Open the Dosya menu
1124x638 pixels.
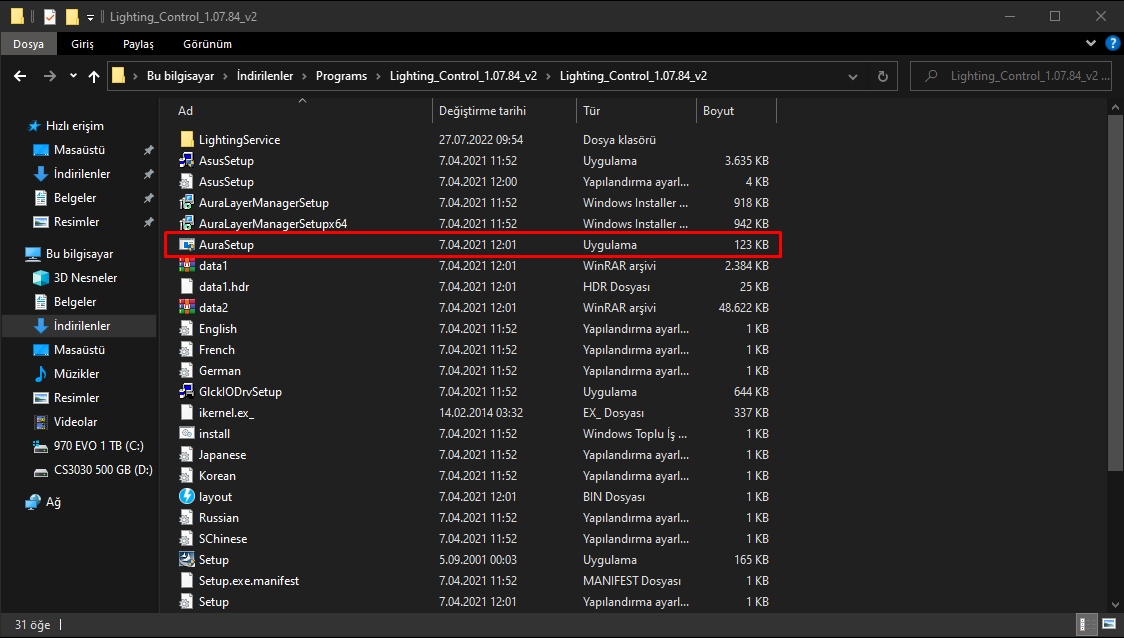coord(29,44)
